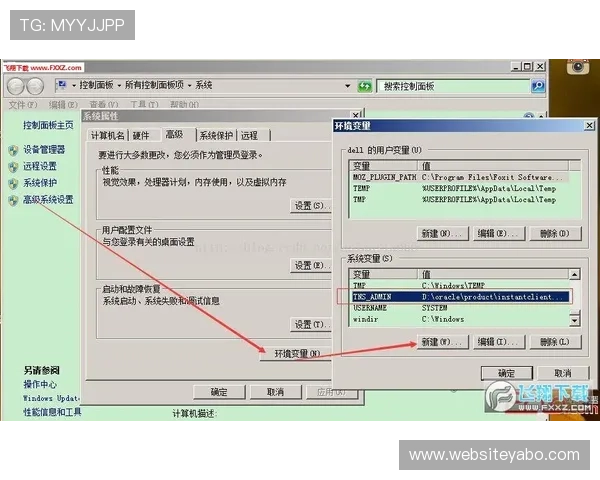Select the TMP system variable with C:\Windows\TEMP
This screenshot has height=480, width=600.
tap(460, 286)
